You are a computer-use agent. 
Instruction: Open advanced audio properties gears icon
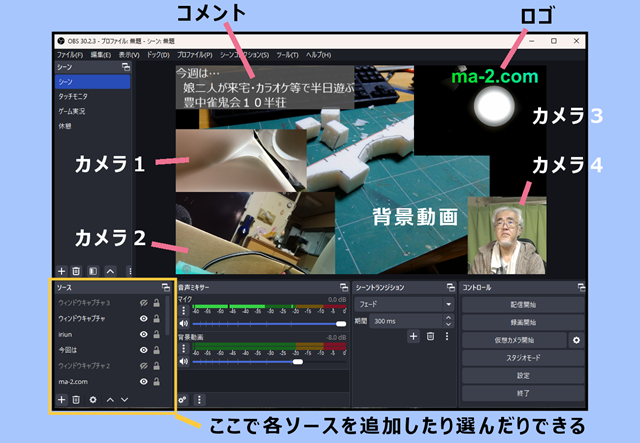182,400
